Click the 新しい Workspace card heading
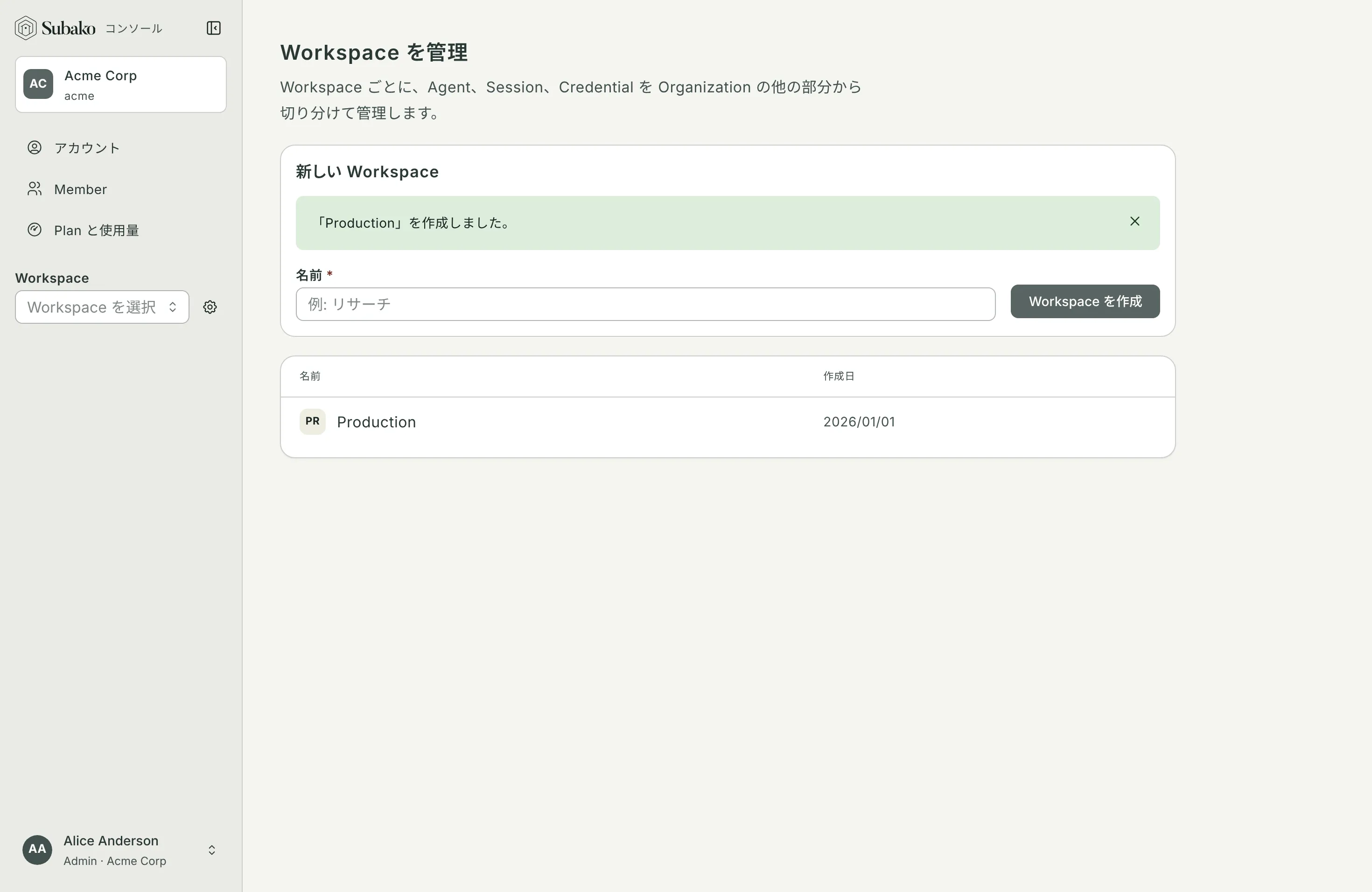 pyautogui.click(x=367, y=172)
